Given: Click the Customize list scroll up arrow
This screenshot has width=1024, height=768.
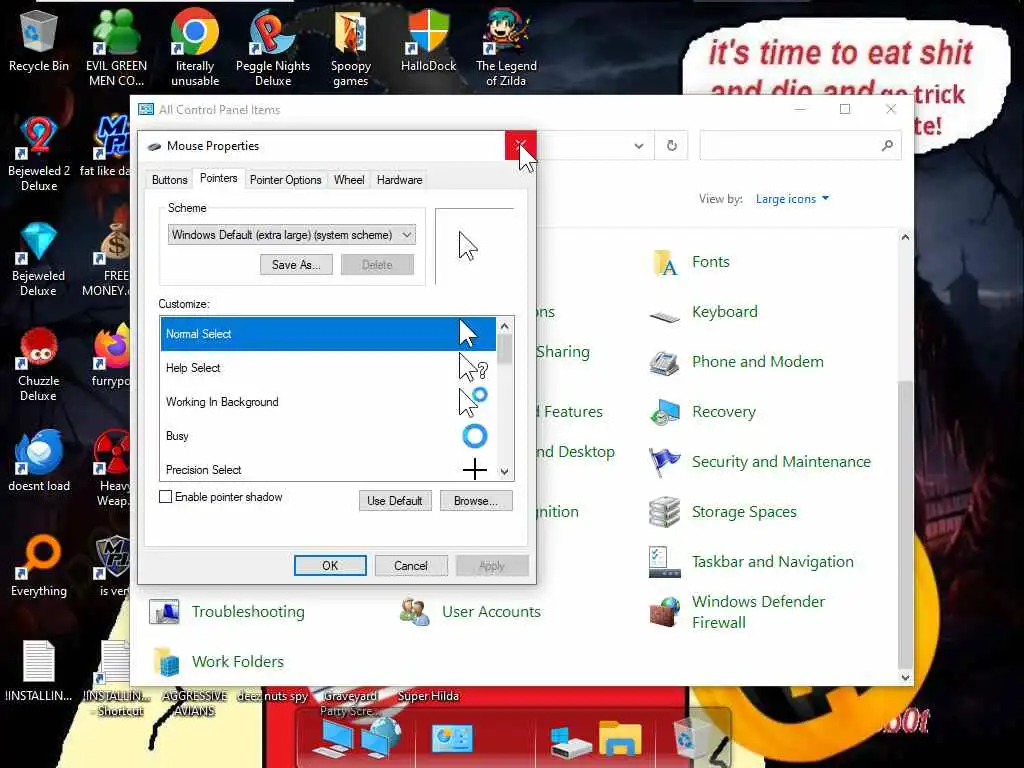Looking at the screenshot, I should (504, 325).
